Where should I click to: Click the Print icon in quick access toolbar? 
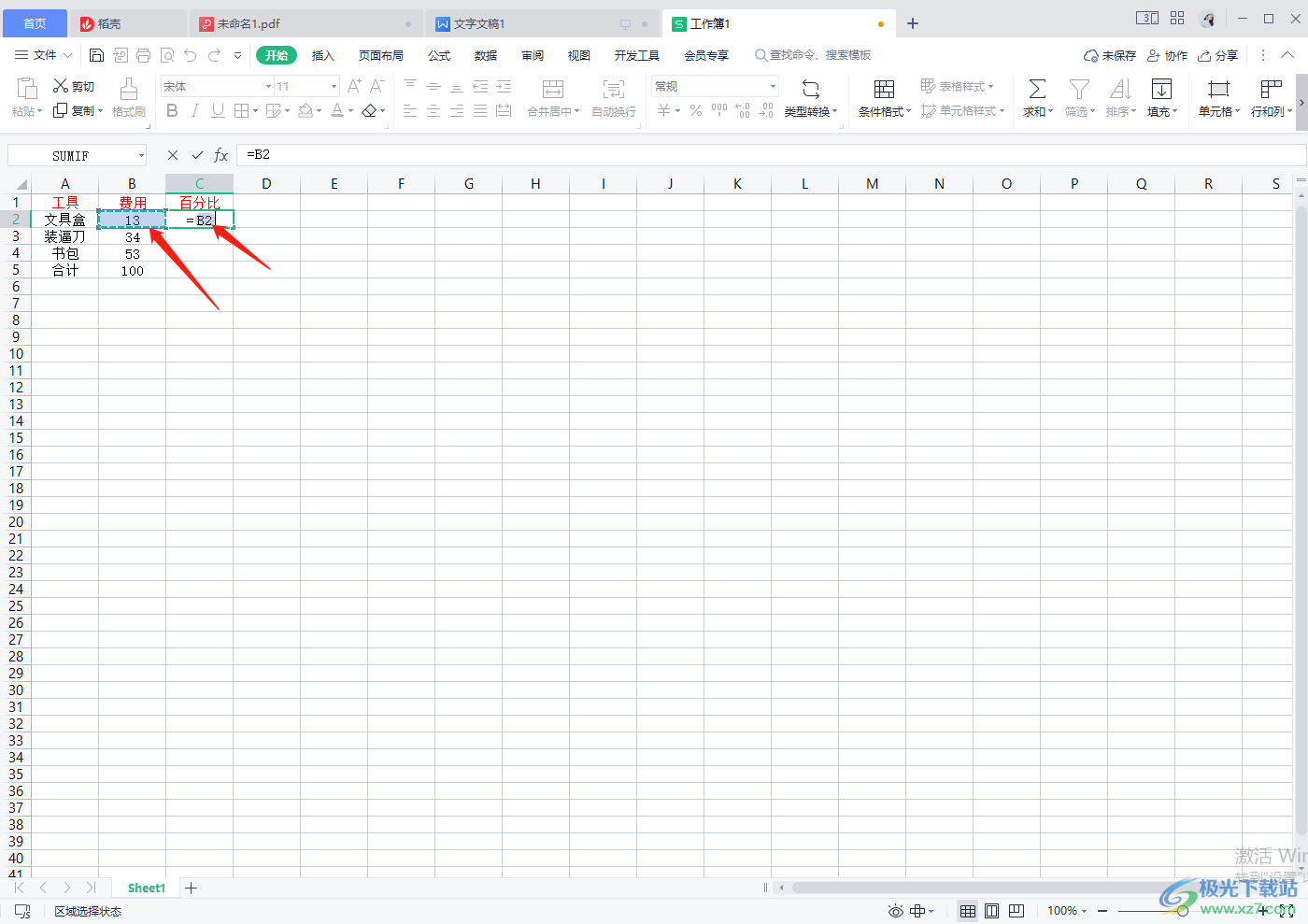coord(143,56)
